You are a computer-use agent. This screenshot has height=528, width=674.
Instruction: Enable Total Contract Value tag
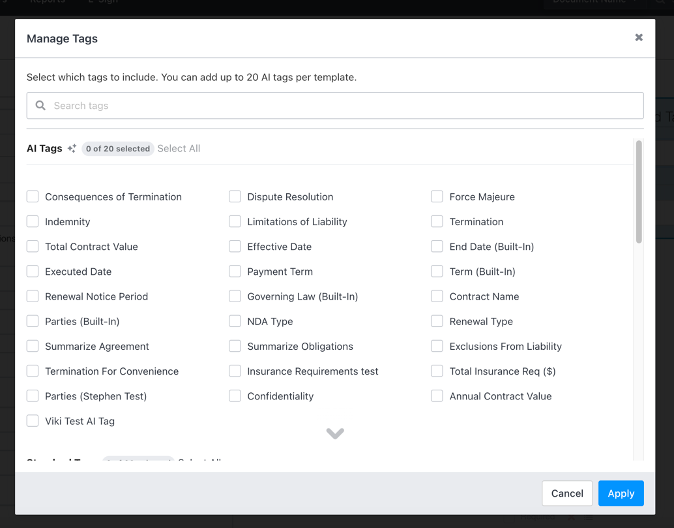pyautogui.click(x=33, y=246)
